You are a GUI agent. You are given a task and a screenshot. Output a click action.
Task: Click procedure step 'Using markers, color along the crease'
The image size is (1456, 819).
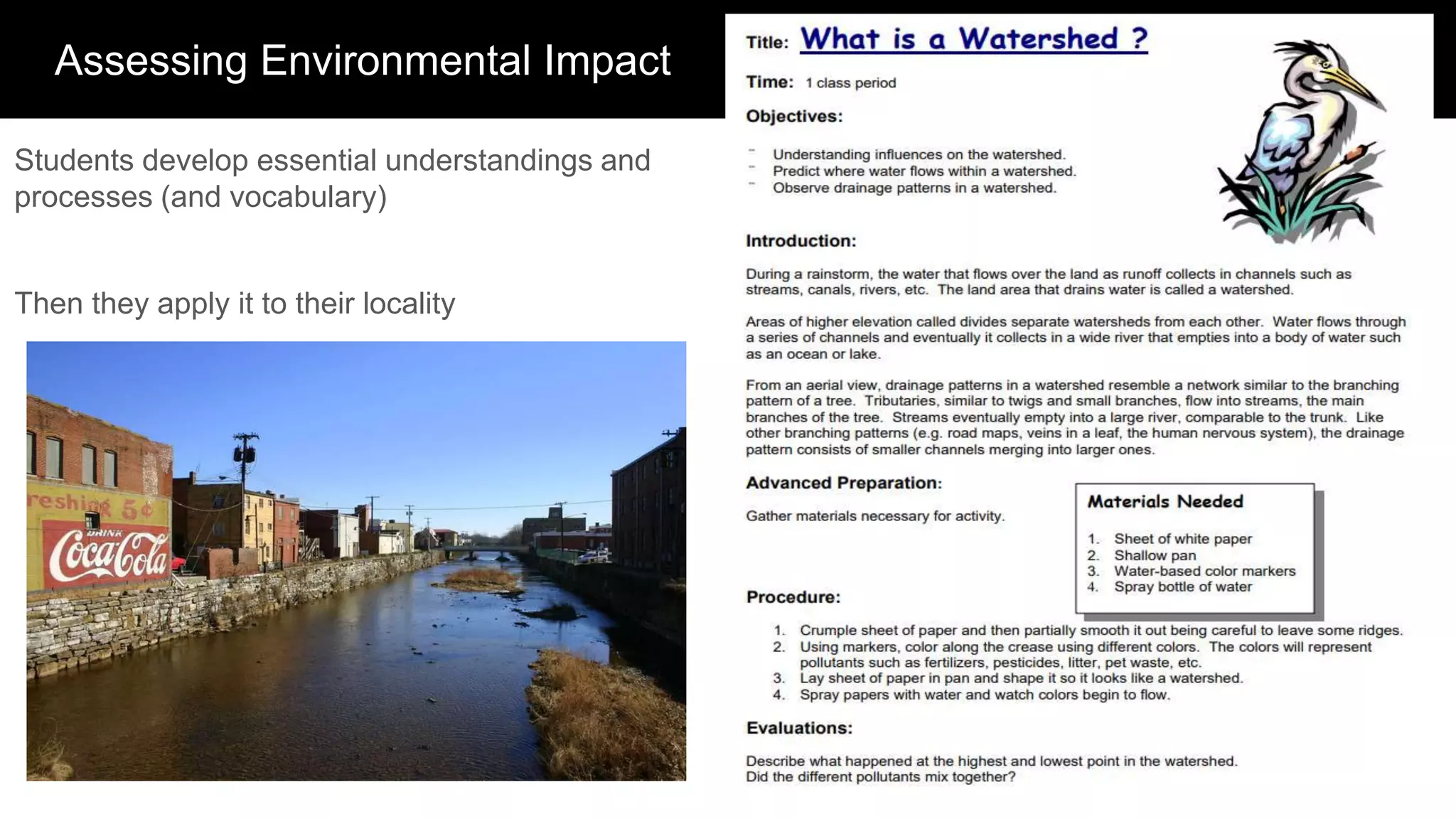[1086, 655]
